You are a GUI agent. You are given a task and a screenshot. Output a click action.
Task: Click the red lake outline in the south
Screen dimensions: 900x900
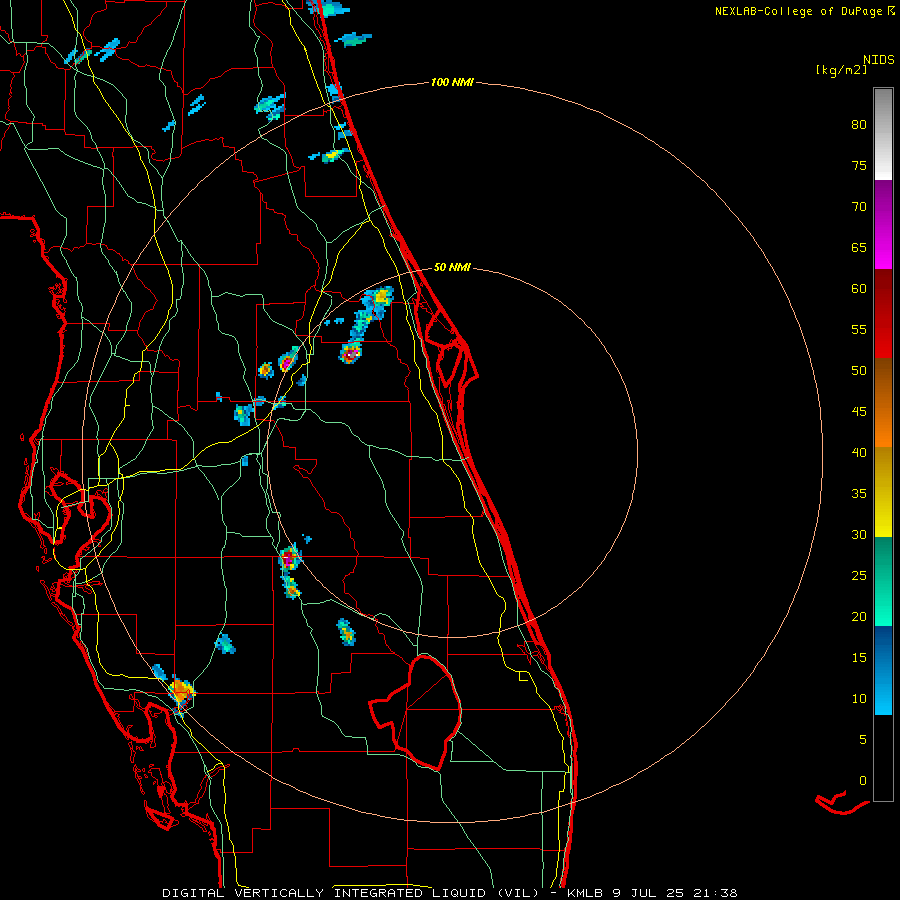pos(416,713)
